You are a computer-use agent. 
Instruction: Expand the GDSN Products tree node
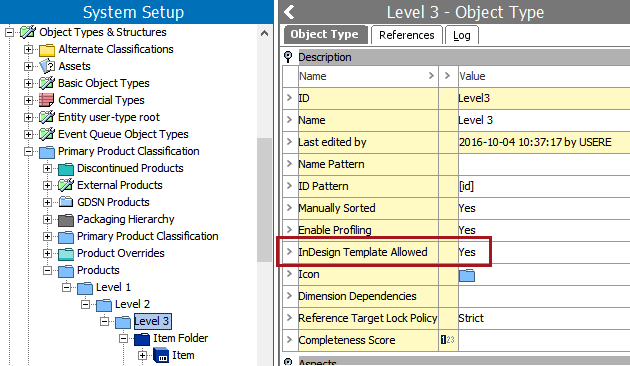coord(47,202)
